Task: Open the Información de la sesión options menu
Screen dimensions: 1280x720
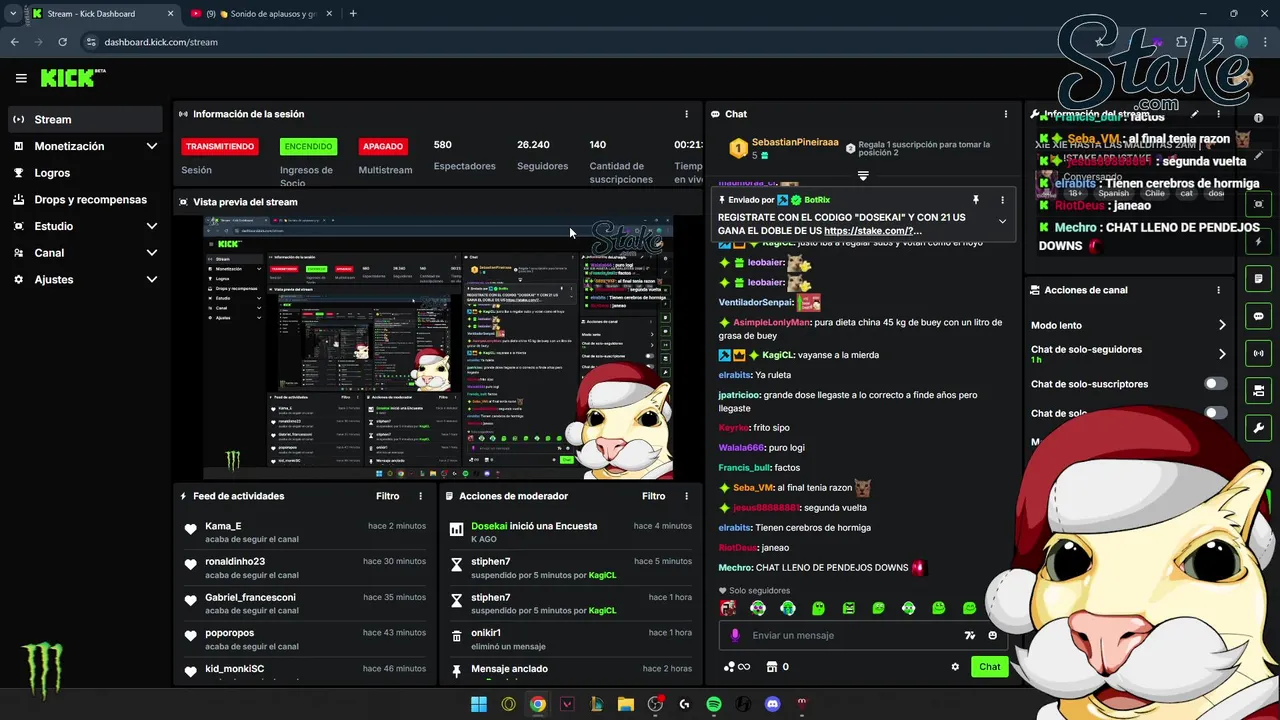Action: (x=686, y=114)
